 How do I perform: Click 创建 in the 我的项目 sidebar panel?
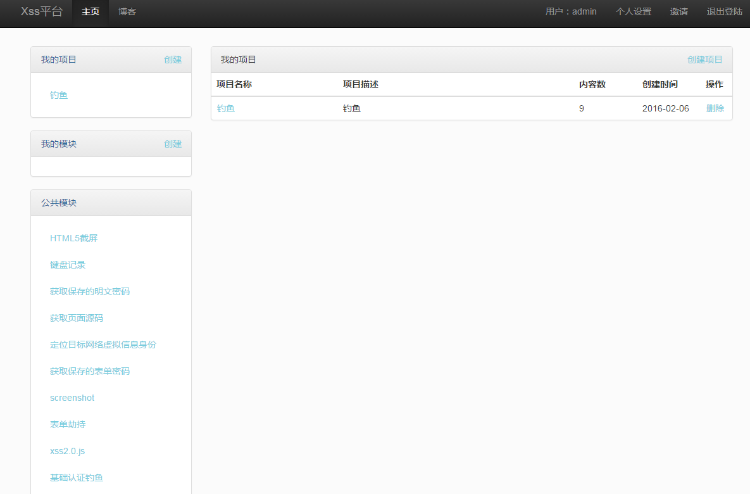coord(173,60)
